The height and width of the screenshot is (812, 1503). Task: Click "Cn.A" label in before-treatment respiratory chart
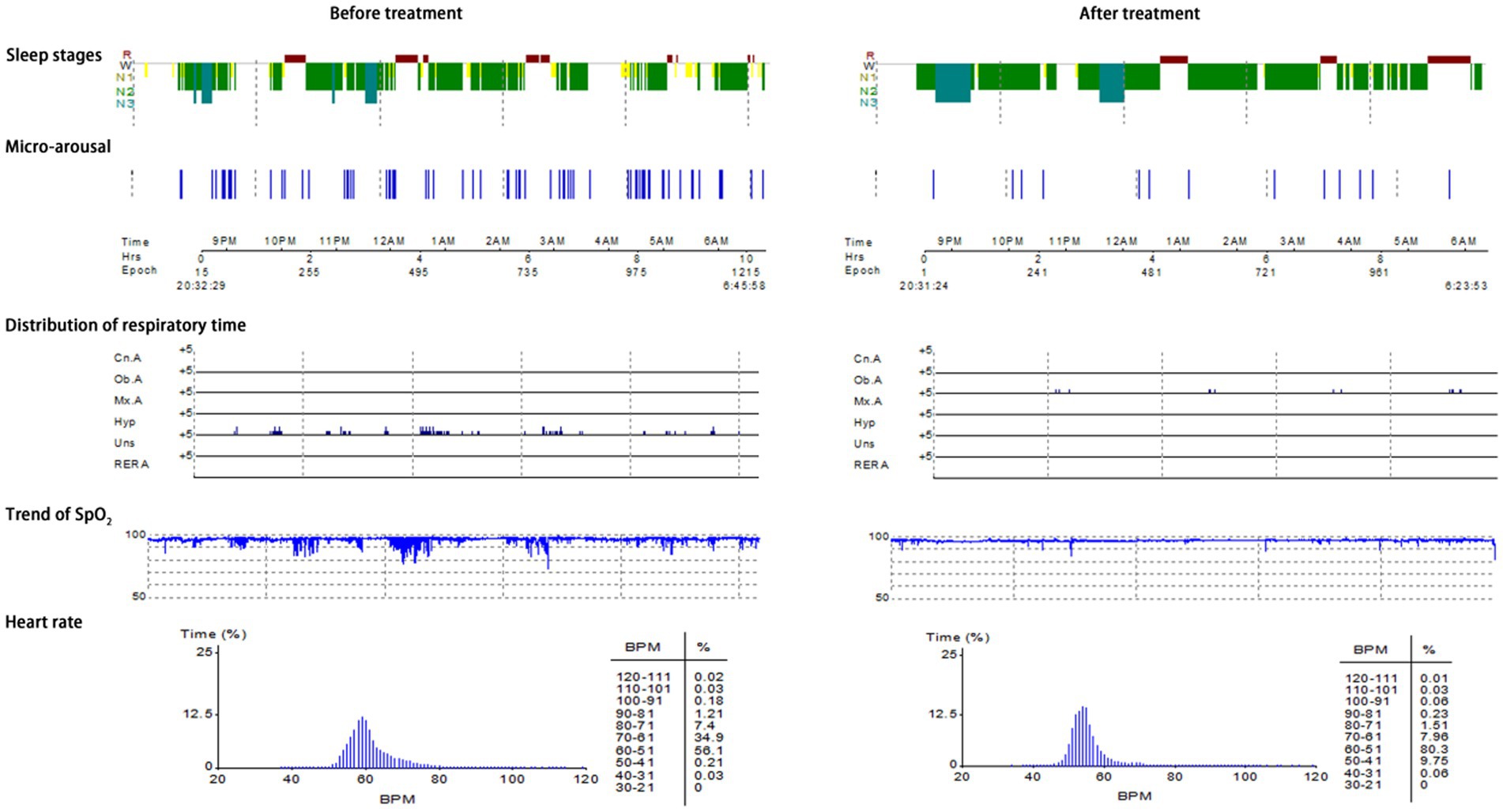coord(127,358)
